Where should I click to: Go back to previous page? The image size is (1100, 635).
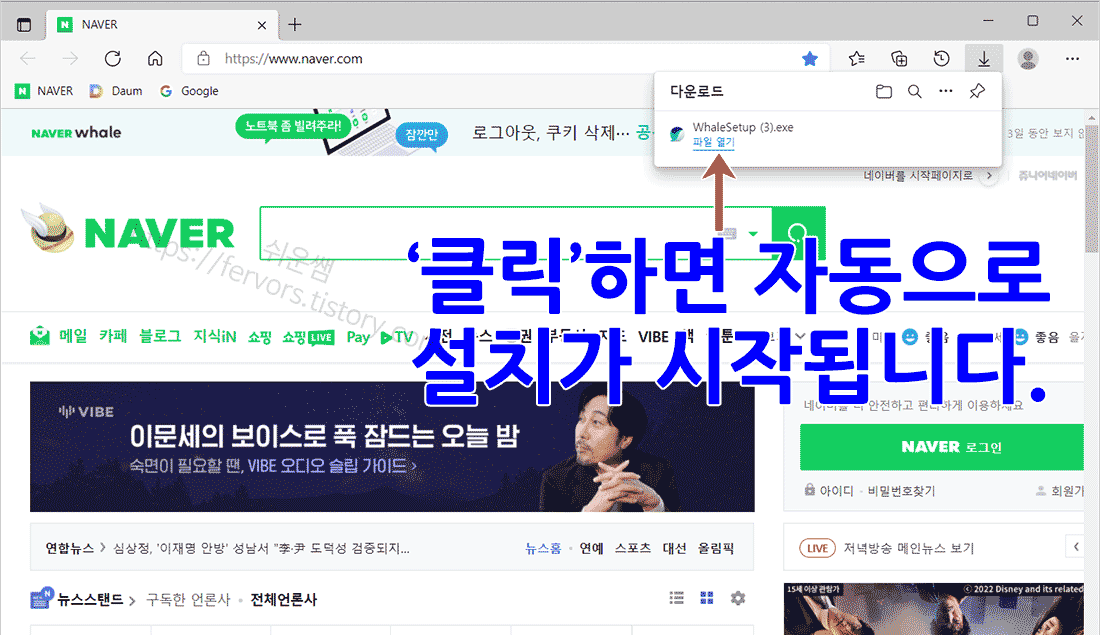28,59
